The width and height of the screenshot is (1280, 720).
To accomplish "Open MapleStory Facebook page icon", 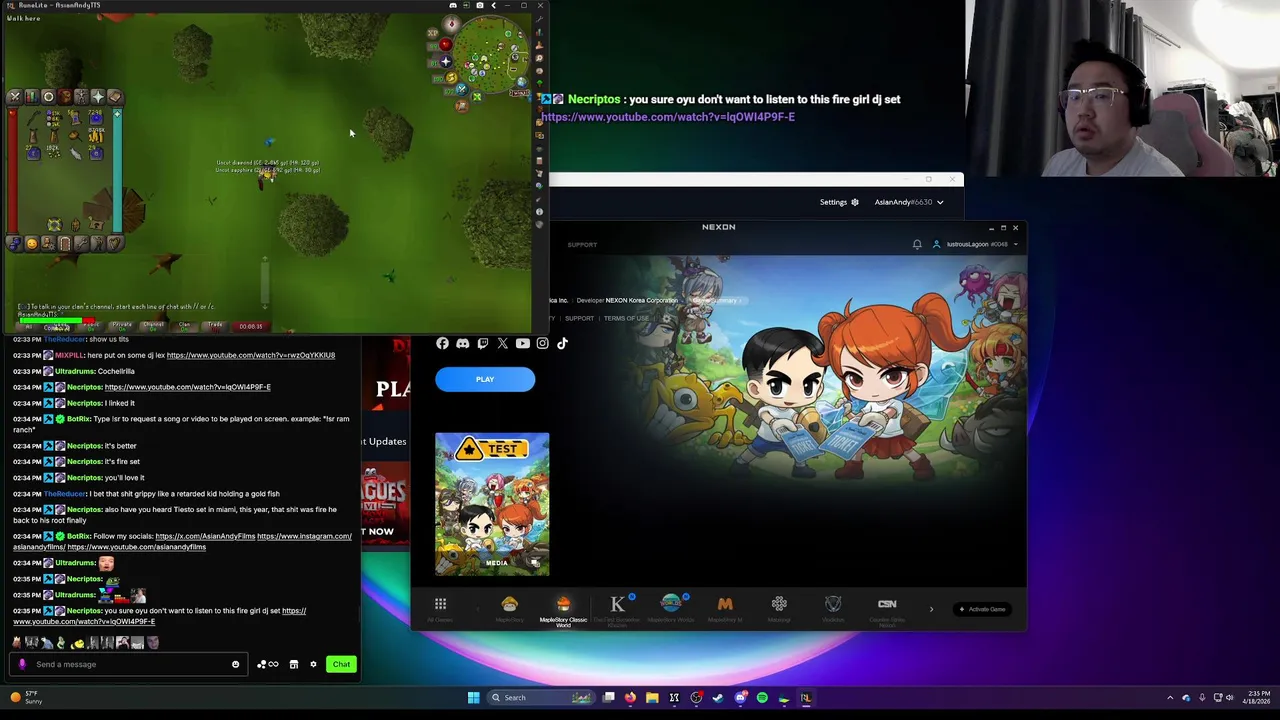I will point(442,343).
